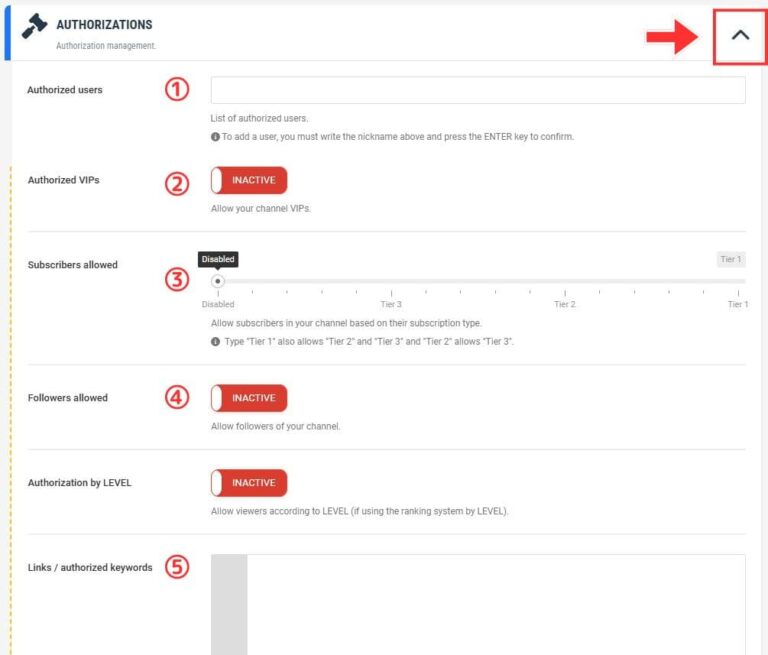Set subscriber slider to the Tier 3 mark
The height and width of the screenshot is (655, 768).
(x=391, y=292)
